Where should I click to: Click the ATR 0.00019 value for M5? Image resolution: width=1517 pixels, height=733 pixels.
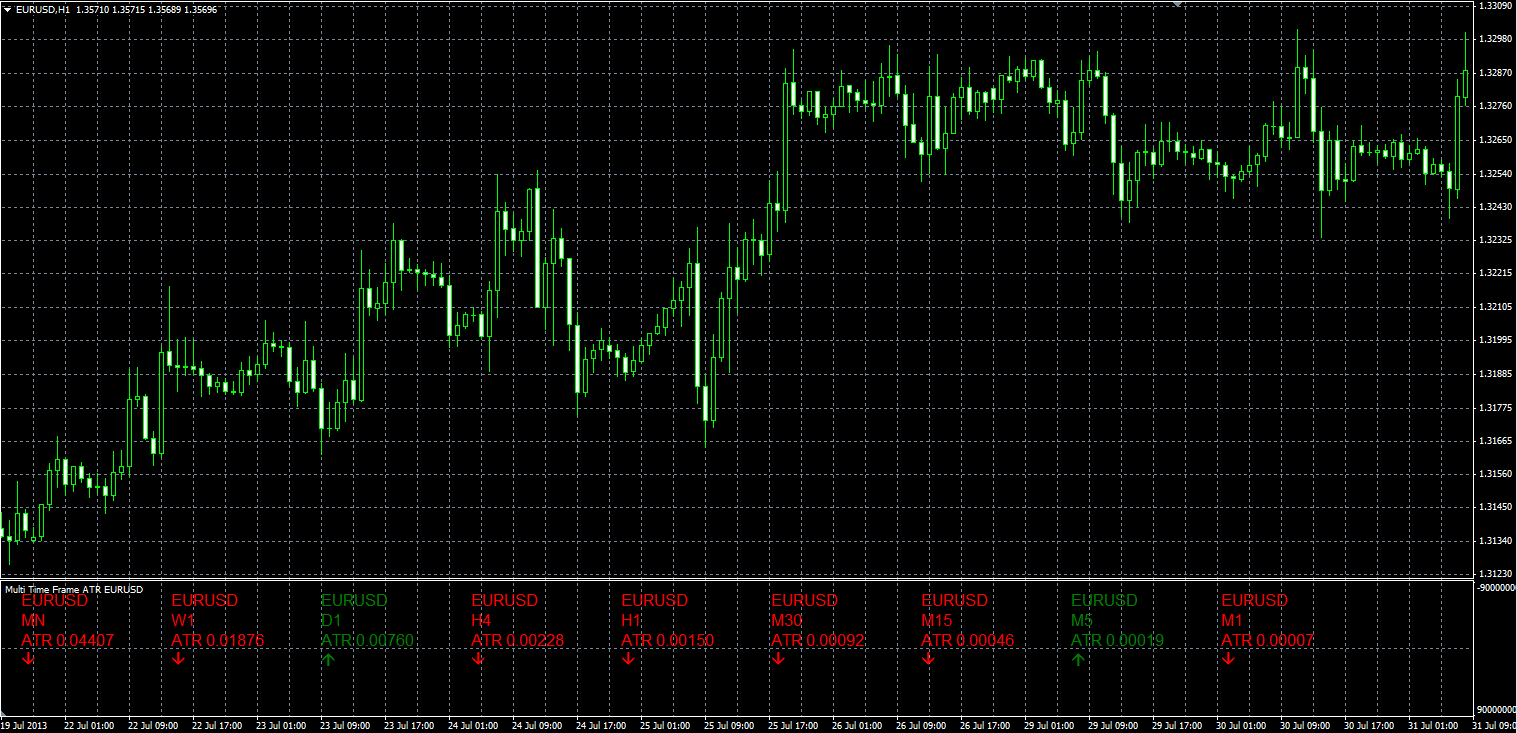pos(1118,640)
